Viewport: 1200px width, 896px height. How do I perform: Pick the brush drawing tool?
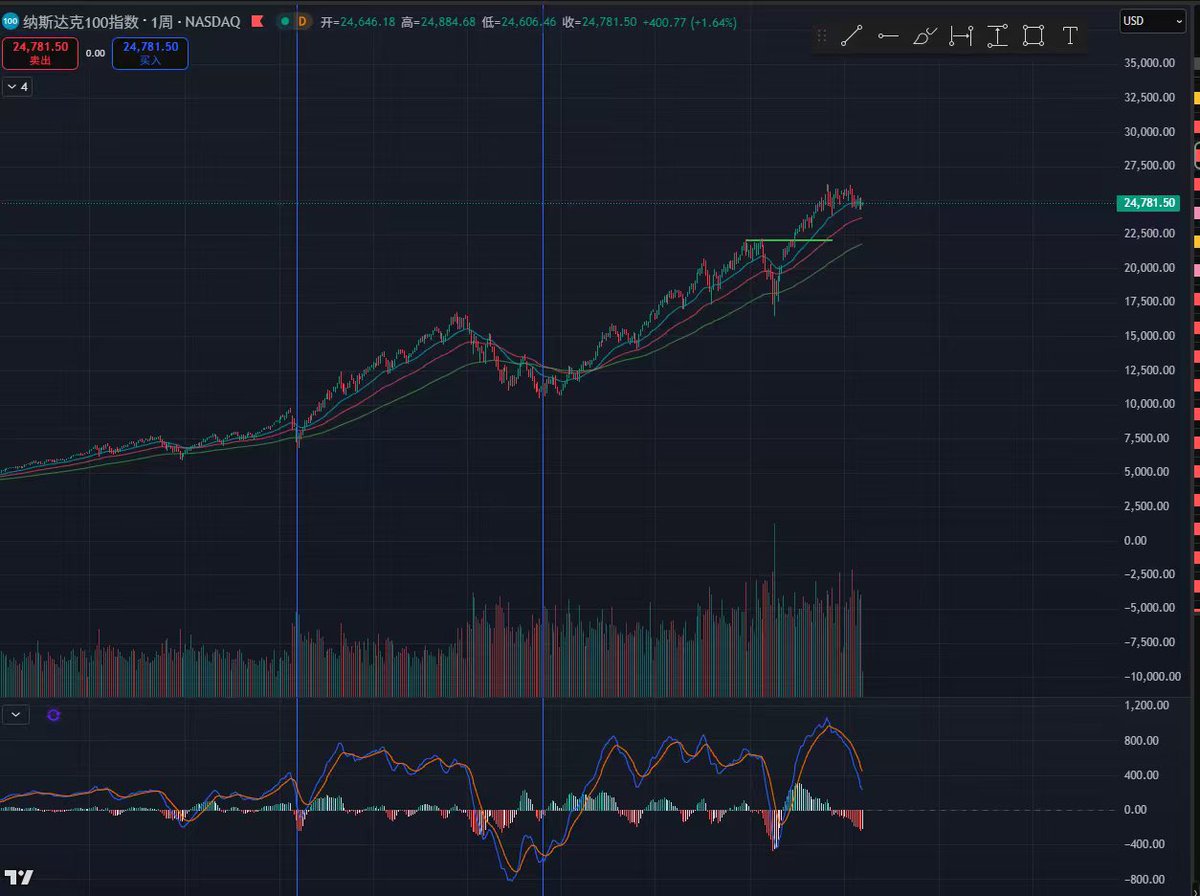click(x=924, y=37)
